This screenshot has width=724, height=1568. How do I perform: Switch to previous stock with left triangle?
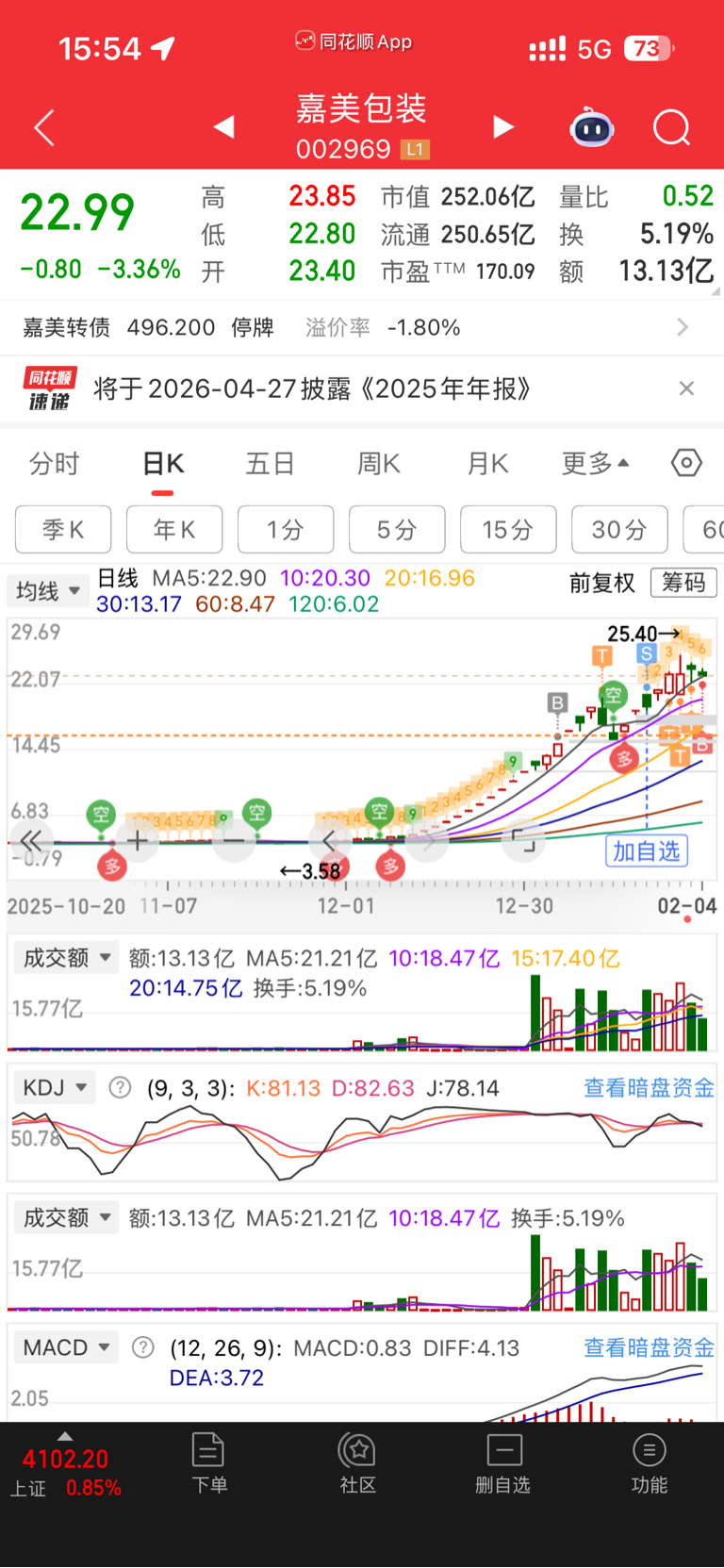[223, 126]
